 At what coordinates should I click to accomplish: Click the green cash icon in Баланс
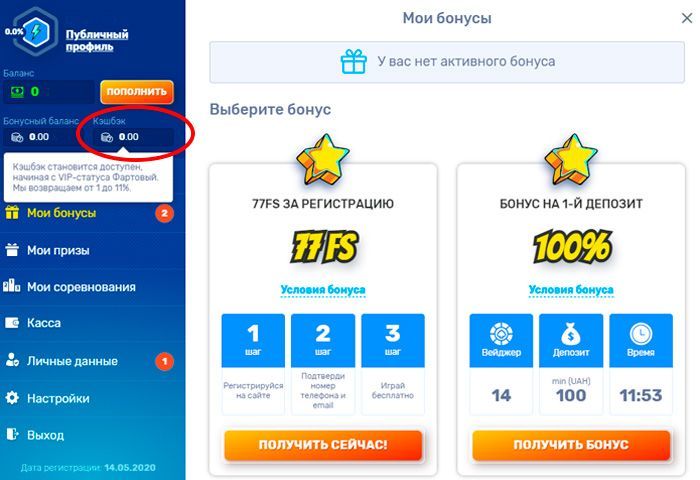tap(17, 92)
